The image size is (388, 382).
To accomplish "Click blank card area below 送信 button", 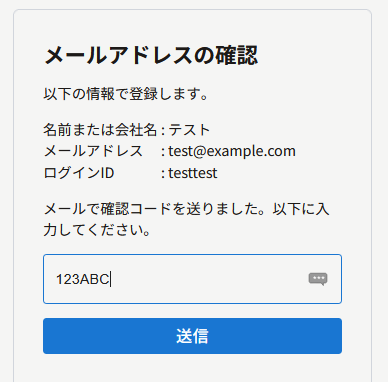I will coord(192,368).
